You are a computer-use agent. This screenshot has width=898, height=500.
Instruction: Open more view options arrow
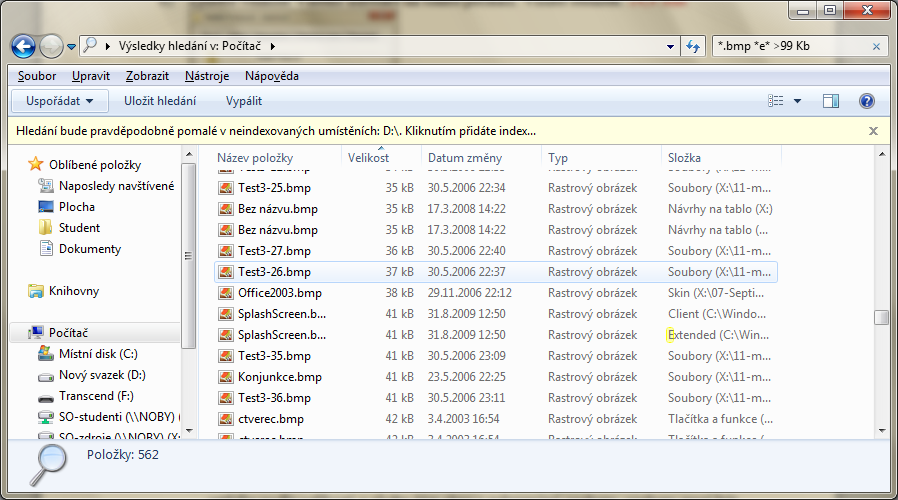797,101
